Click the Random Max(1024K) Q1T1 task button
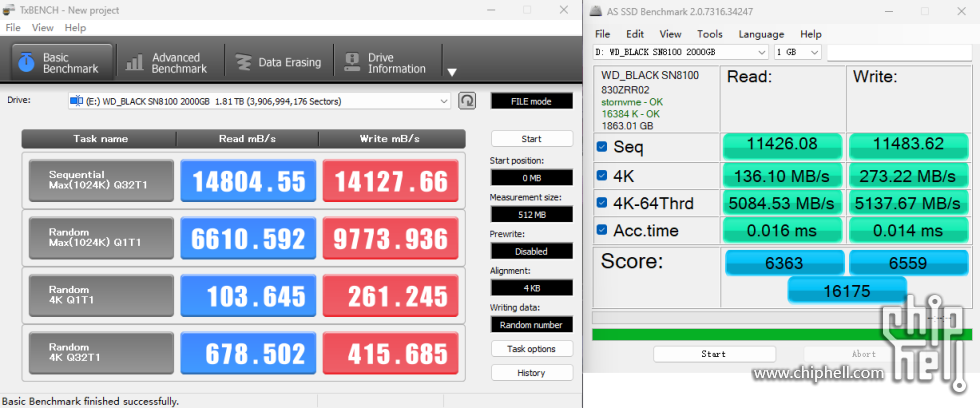The image size is (980, 408). pyautogui.click(x=101, y=238)
